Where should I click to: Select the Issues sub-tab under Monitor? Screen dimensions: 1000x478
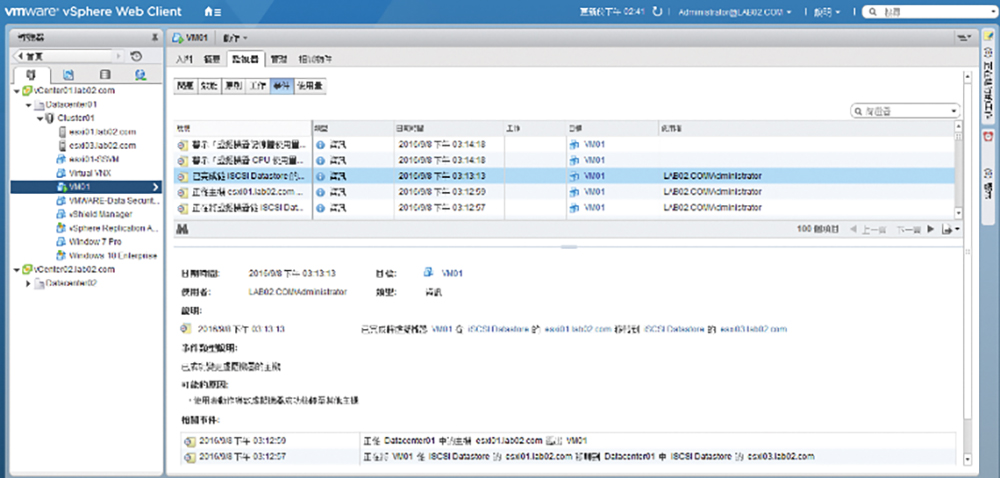click(x=185, y=86)
